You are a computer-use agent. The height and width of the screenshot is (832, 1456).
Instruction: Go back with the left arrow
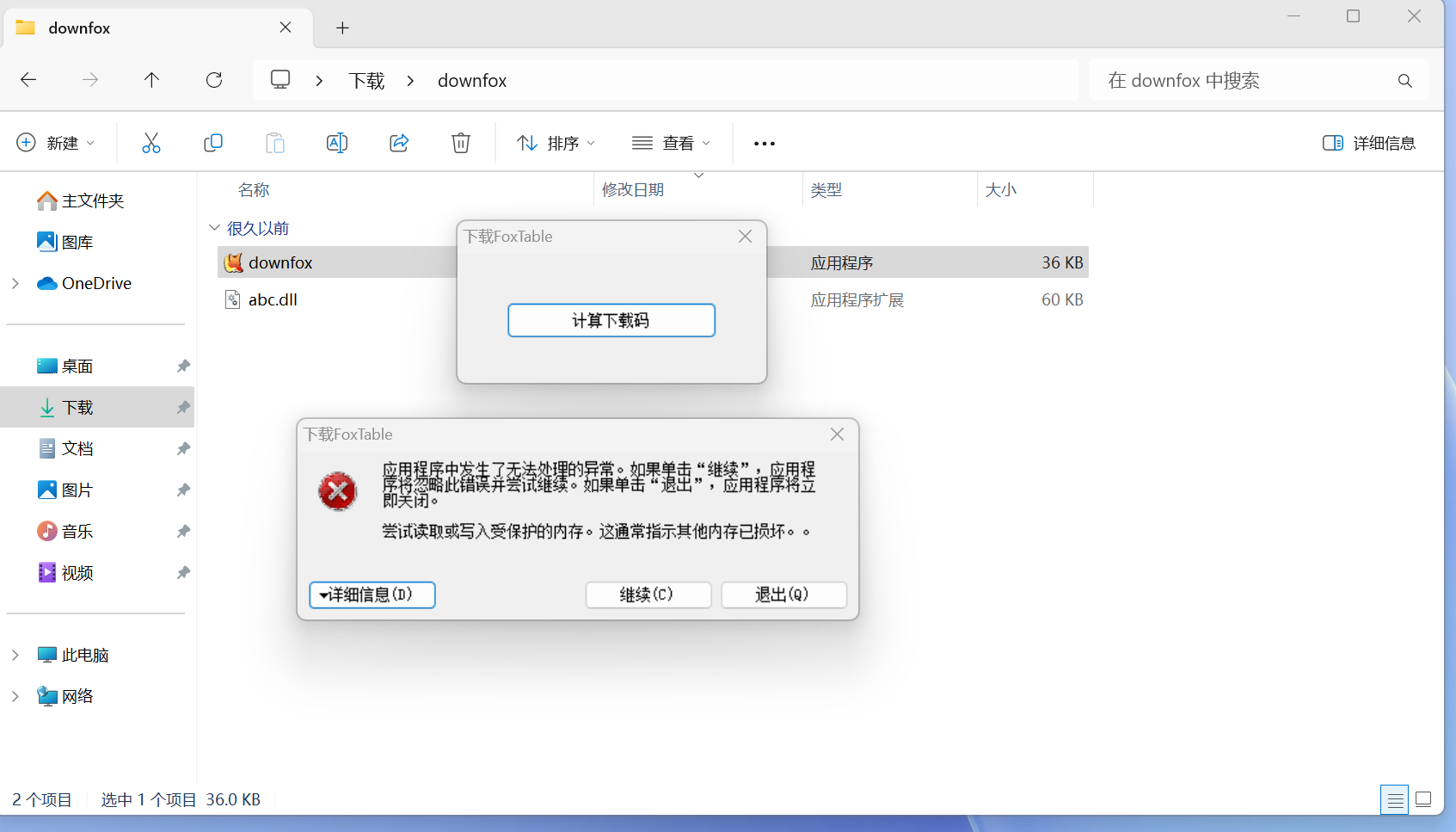tap(28, 80)
